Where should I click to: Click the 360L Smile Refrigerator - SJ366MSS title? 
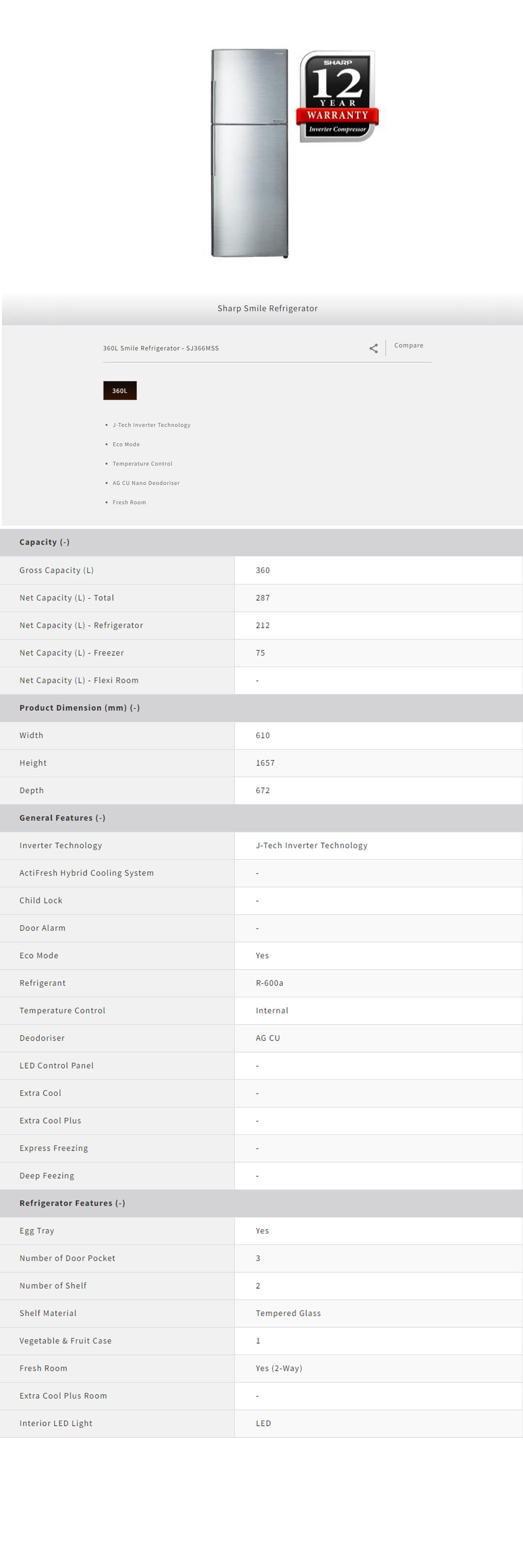(161, 348)
